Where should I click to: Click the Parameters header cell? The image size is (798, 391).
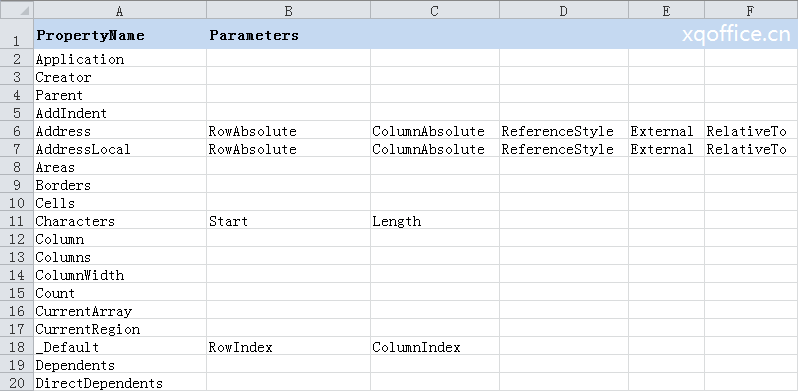tap(289, 35)
